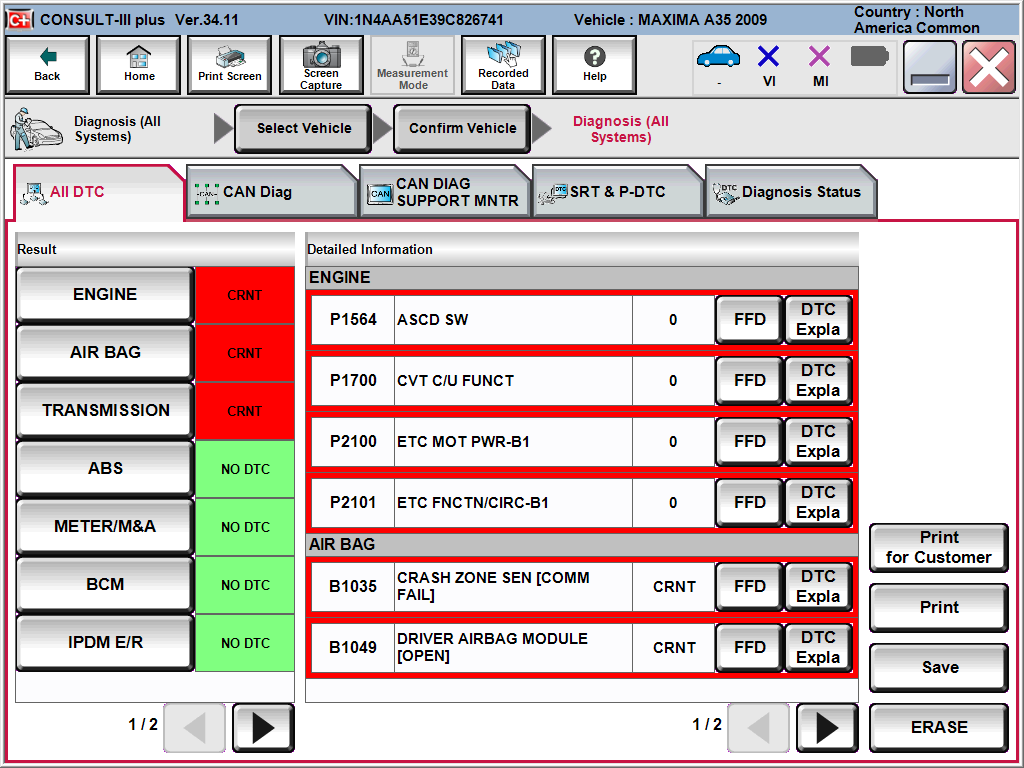Open the Help button
1024x768 pixels.
594,65
